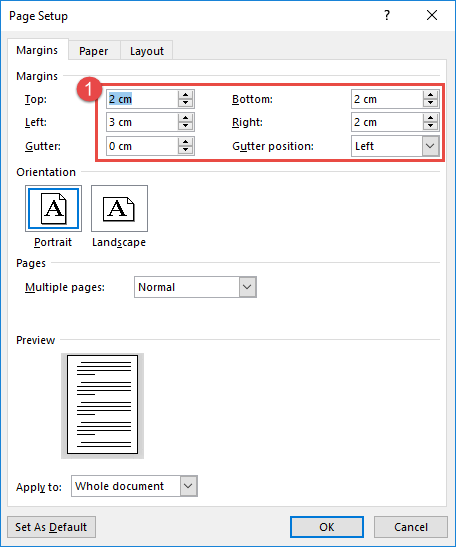This screenshot has height=547, width=456.
Task: Increase the Gutter value
Action: tap(185, 142)
